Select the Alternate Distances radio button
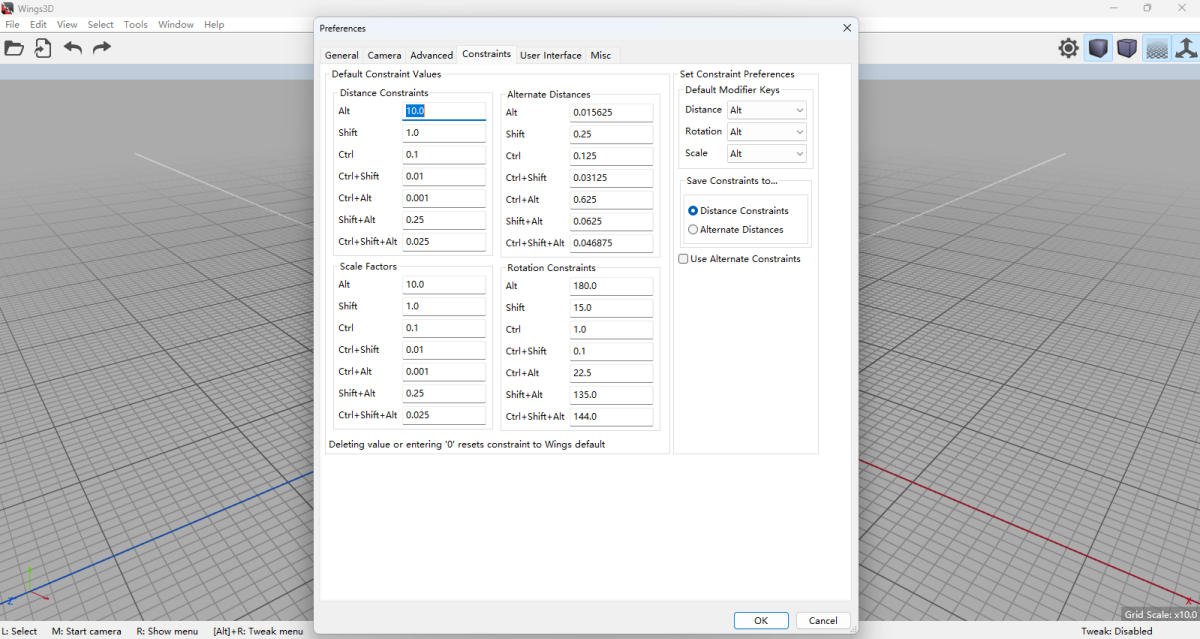The width and height of the screenshot is (1200, 639). 693,230
